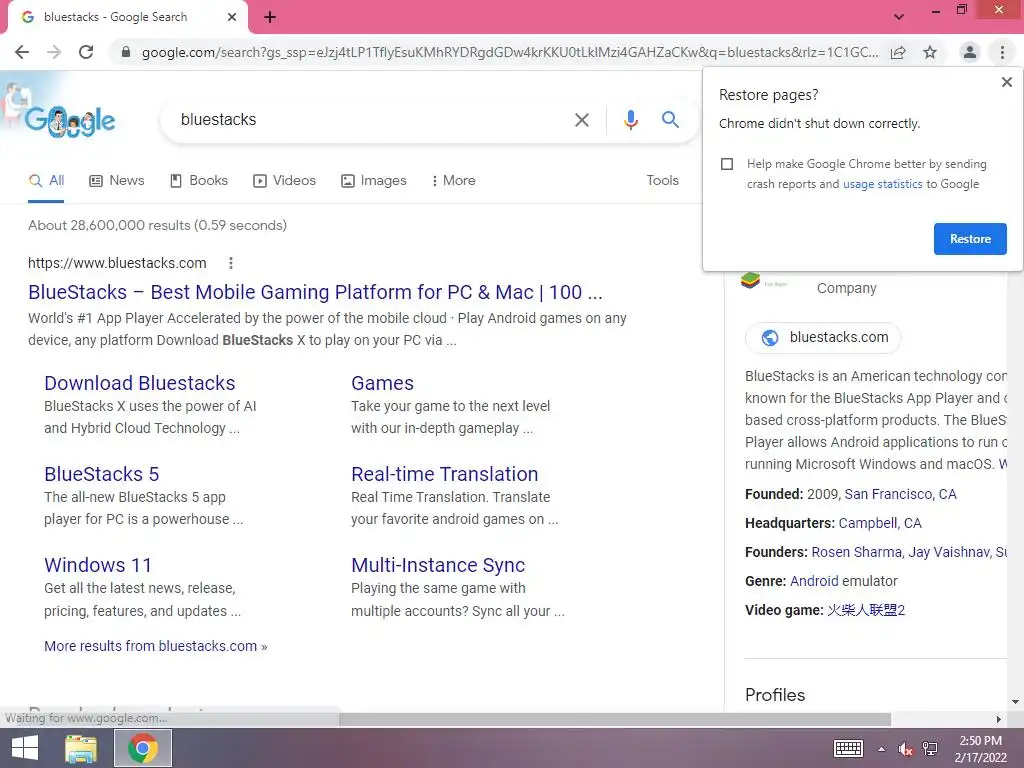Tick the send crash reports checkbox
Screen dimensions: 1024x768
[727, 164]
